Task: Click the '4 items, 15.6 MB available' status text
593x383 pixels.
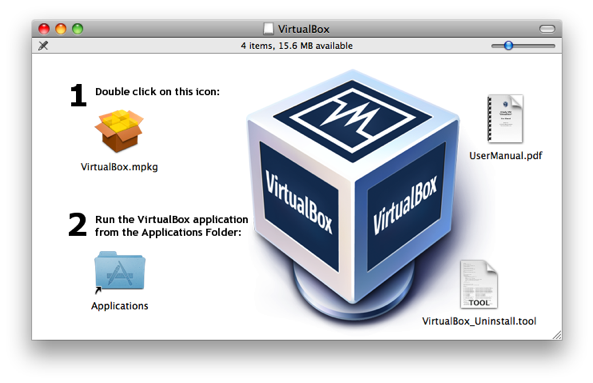Action: pos(296,46)
